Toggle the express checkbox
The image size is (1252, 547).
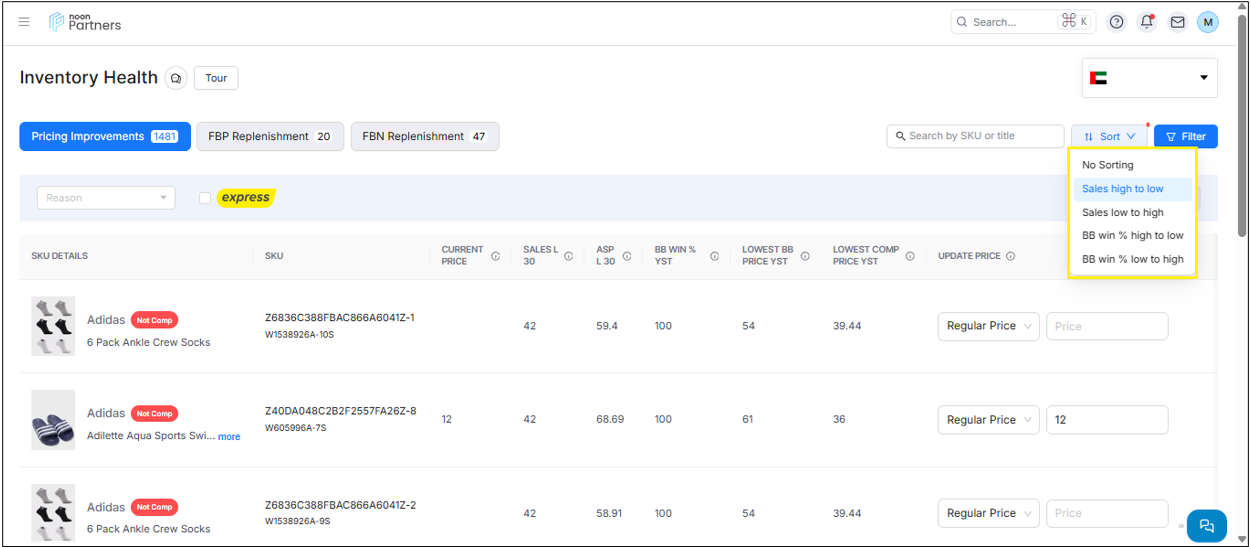pos(205,198)
